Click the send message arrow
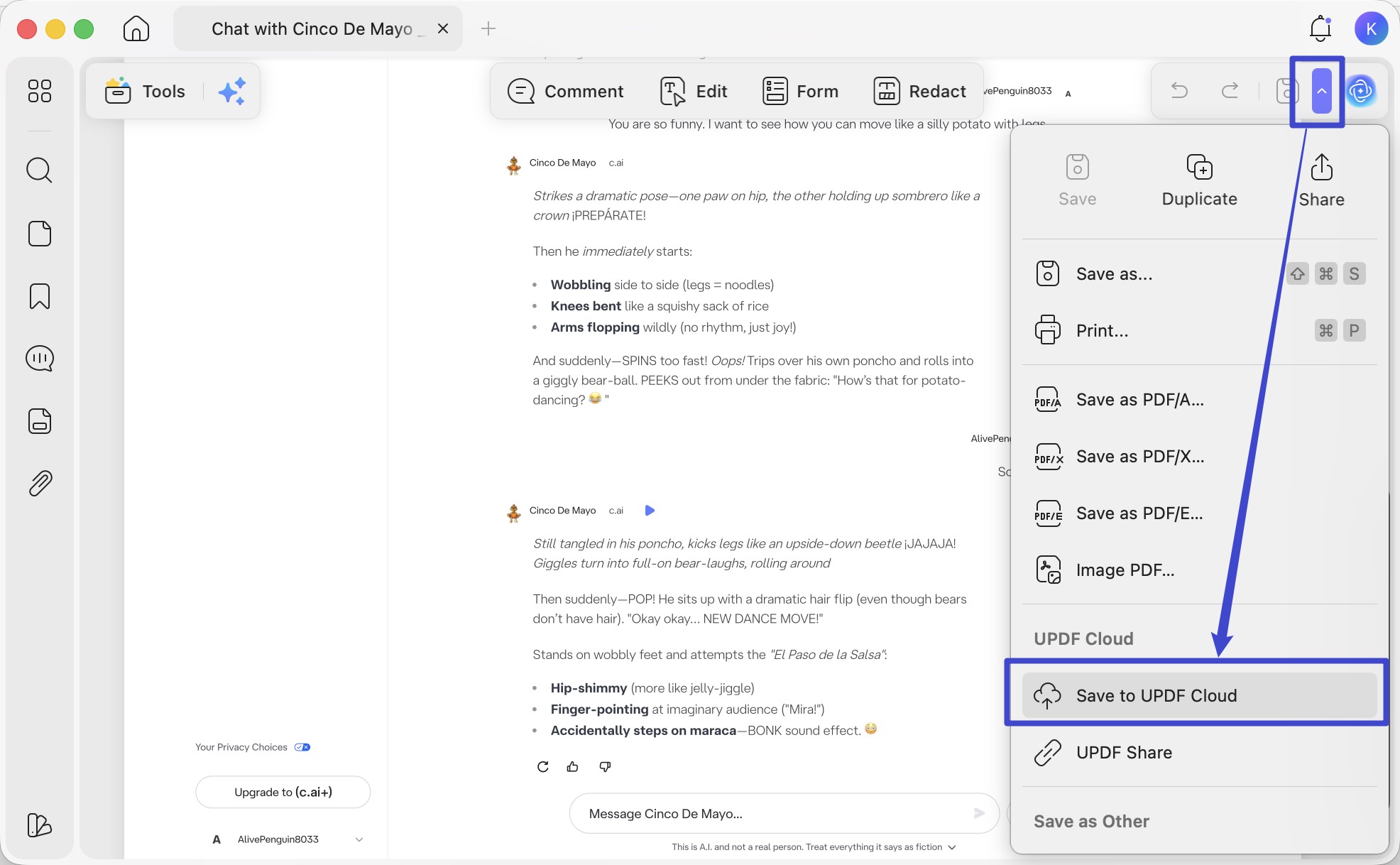Viewport: 1400px width, 865px height. 979,813
